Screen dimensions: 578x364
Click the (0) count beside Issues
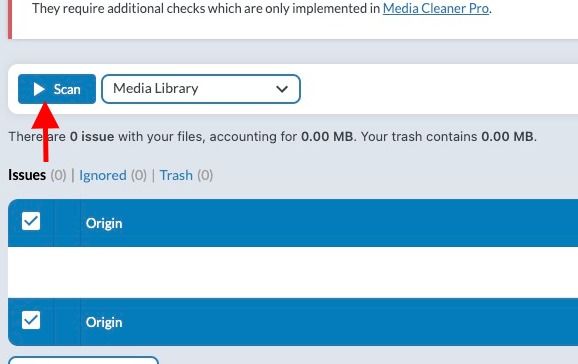58,175
